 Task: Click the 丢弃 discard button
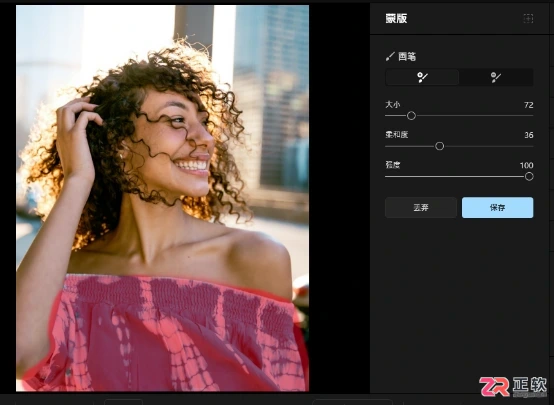click(421, 207)
